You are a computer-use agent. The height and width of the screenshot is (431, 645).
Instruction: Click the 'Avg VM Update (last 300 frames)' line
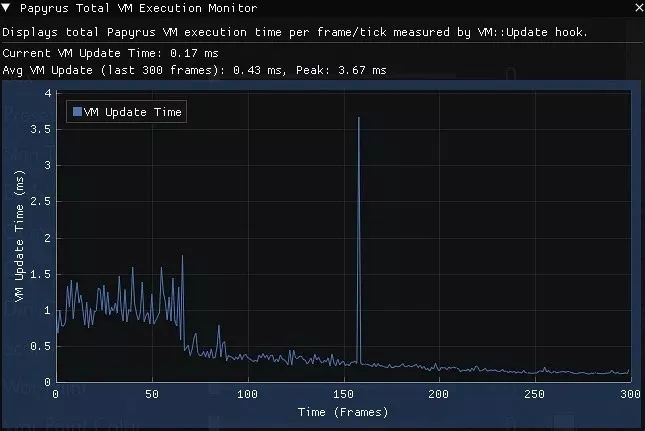pos(194,70)
